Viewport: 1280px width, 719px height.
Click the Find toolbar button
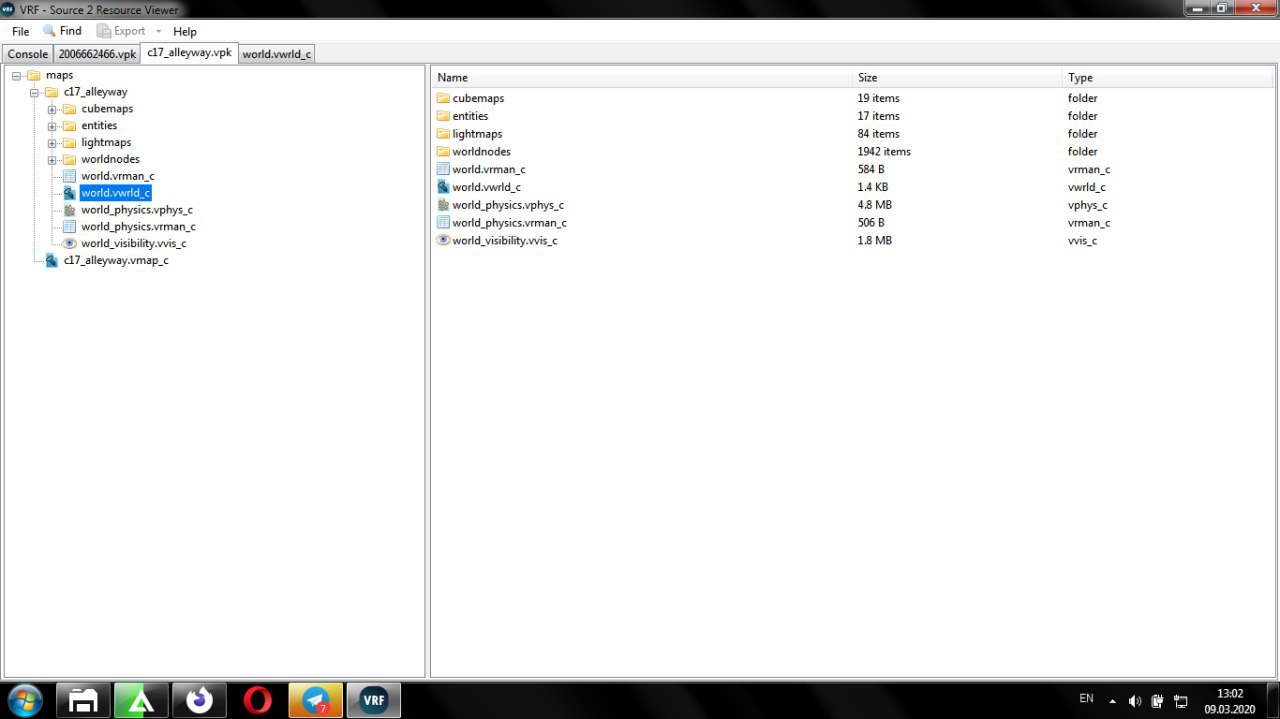point(62,31)
